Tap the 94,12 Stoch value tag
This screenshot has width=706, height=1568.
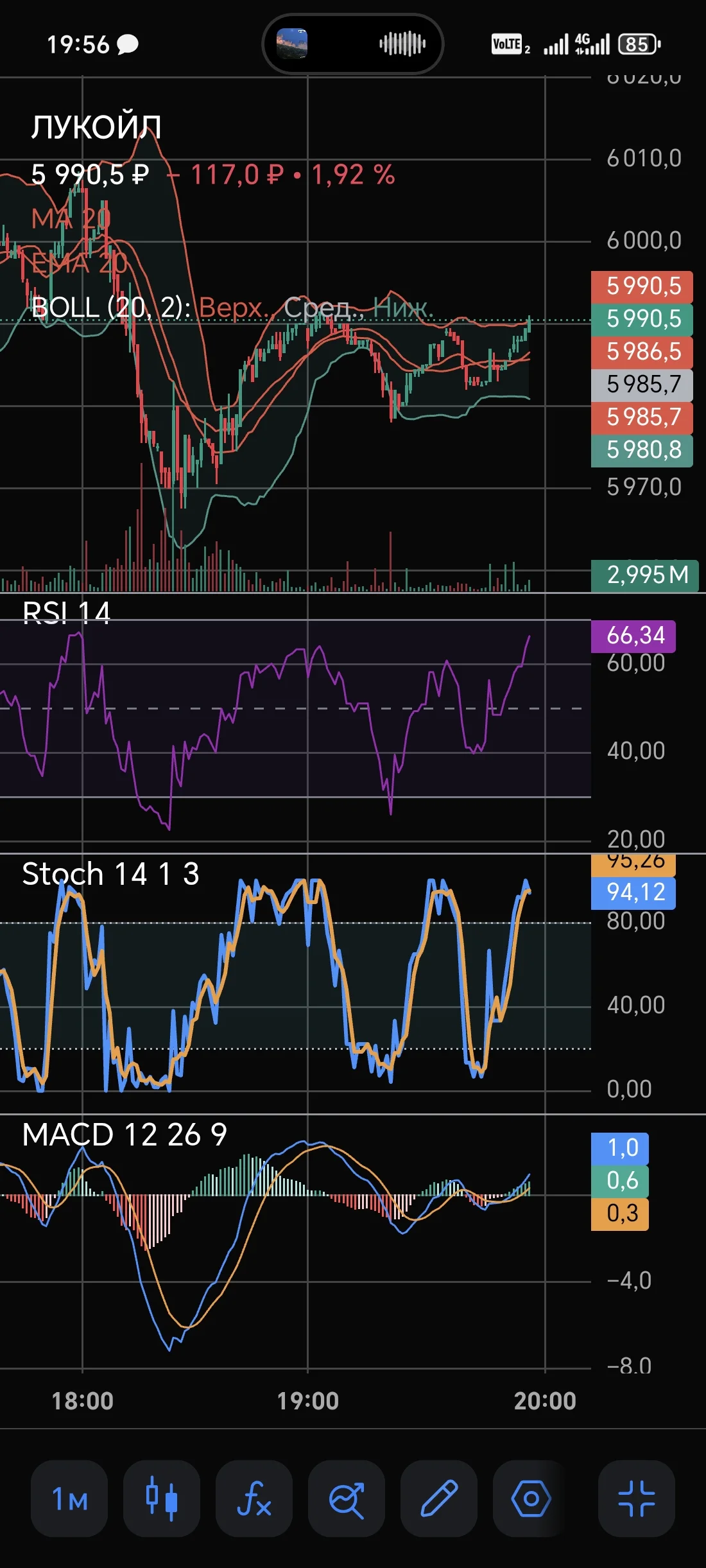point(633,893)
